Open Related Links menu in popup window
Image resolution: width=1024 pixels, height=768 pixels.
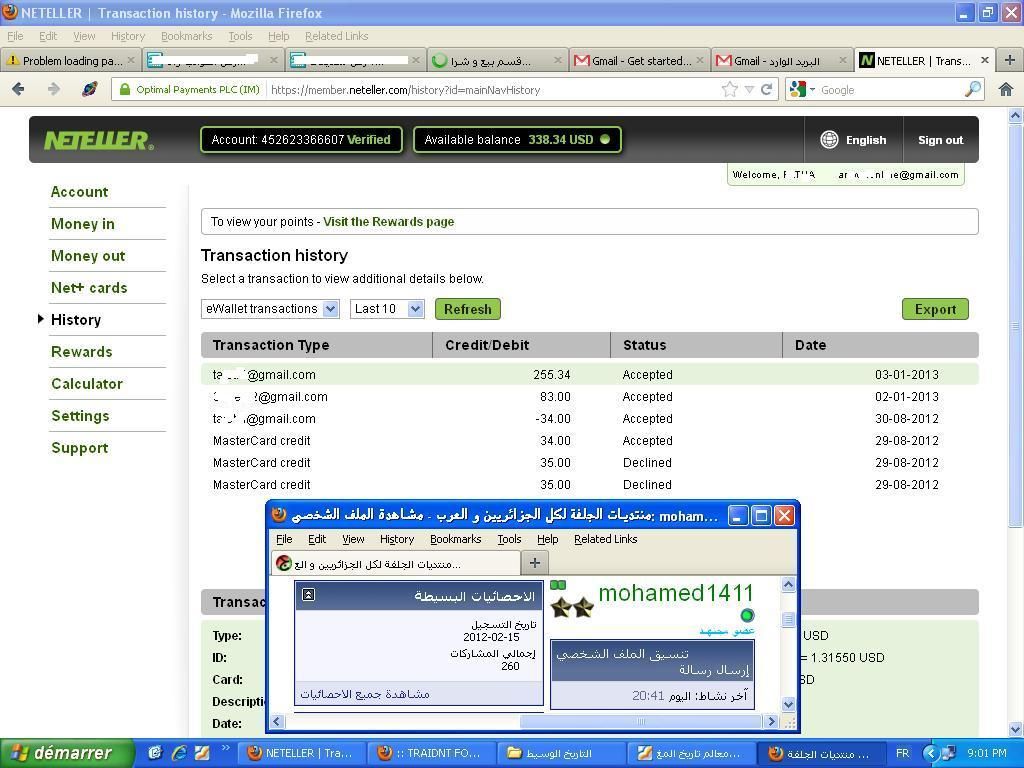point(605,539)
